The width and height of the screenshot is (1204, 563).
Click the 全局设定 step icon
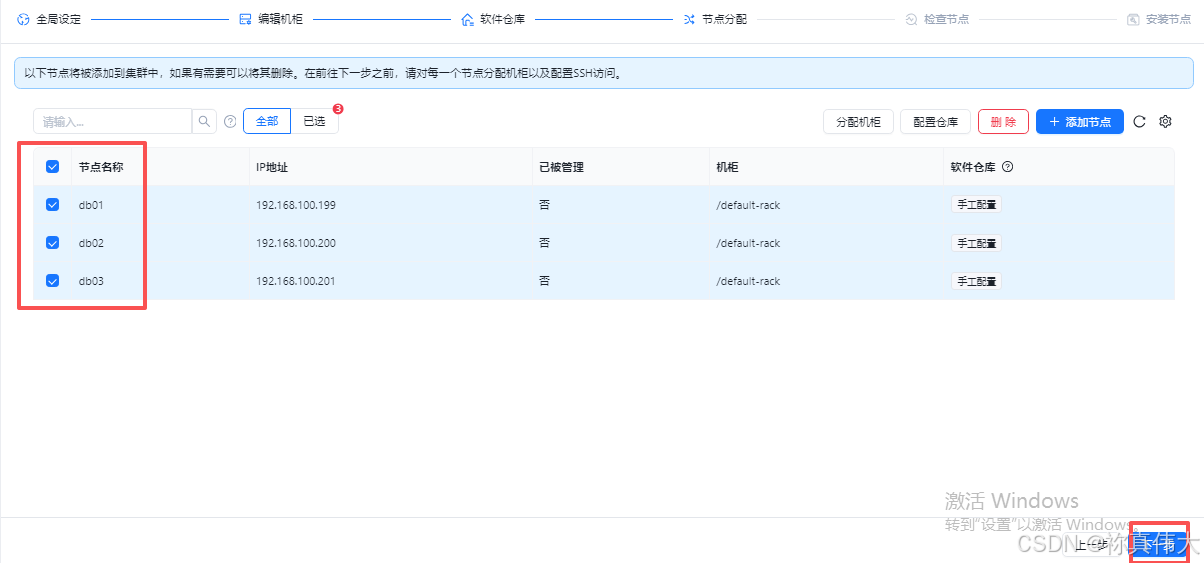coord(23,19)
